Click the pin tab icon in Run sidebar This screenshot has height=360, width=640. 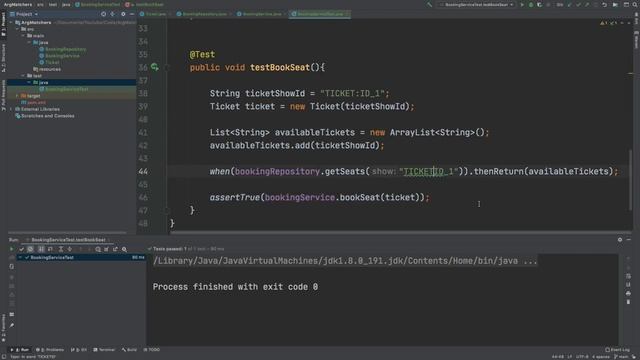pos(11,325)
